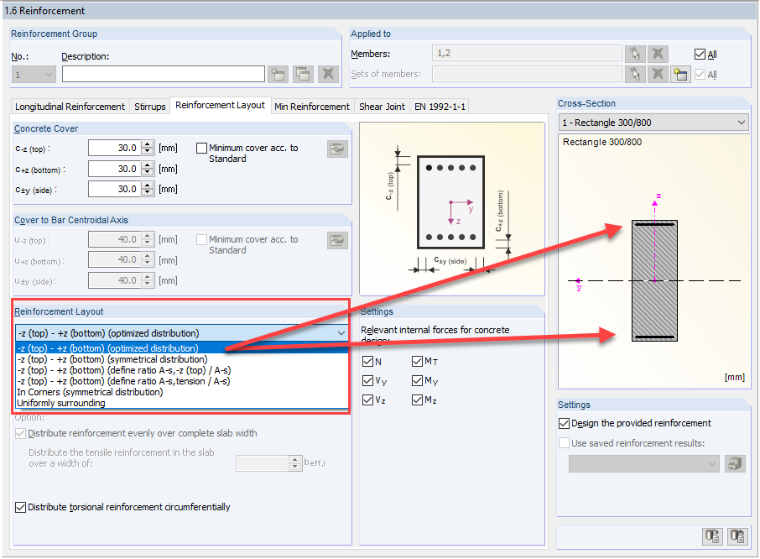760x559 pixels.
Task: Increase c±y (side) cover value
Action: [148, 186]
